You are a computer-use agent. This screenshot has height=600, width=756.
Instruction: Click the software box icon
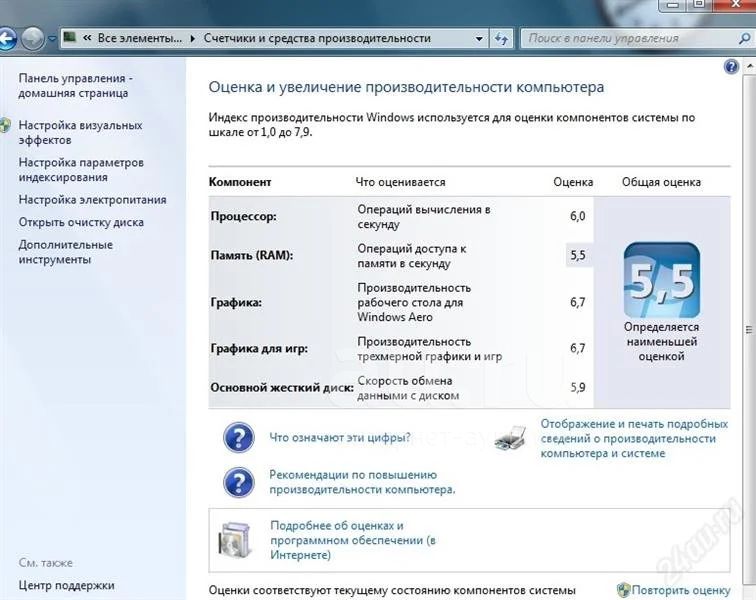[235, 540]
